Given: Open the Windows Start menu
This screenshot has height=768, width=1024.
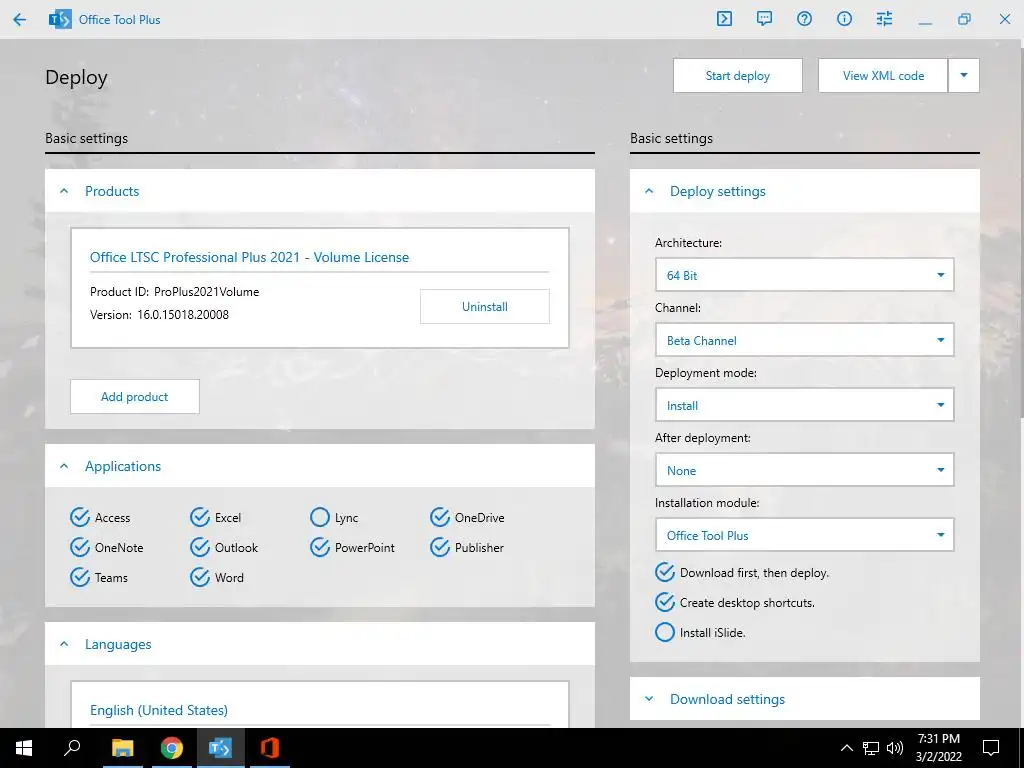Looking at the screenshot, I should 24,748.
